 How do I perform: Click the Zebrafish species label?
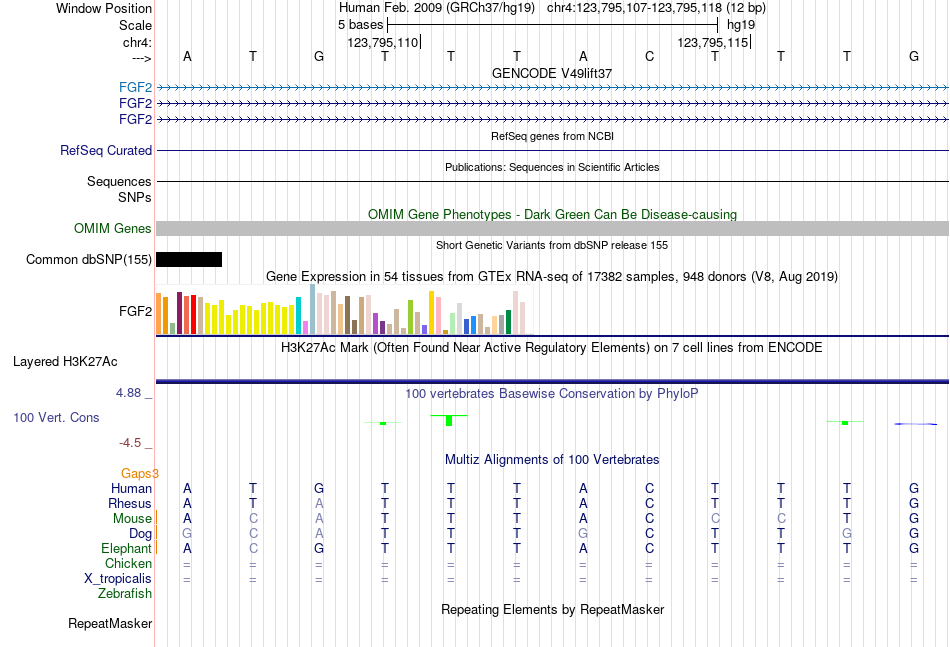tap(125, 594)
